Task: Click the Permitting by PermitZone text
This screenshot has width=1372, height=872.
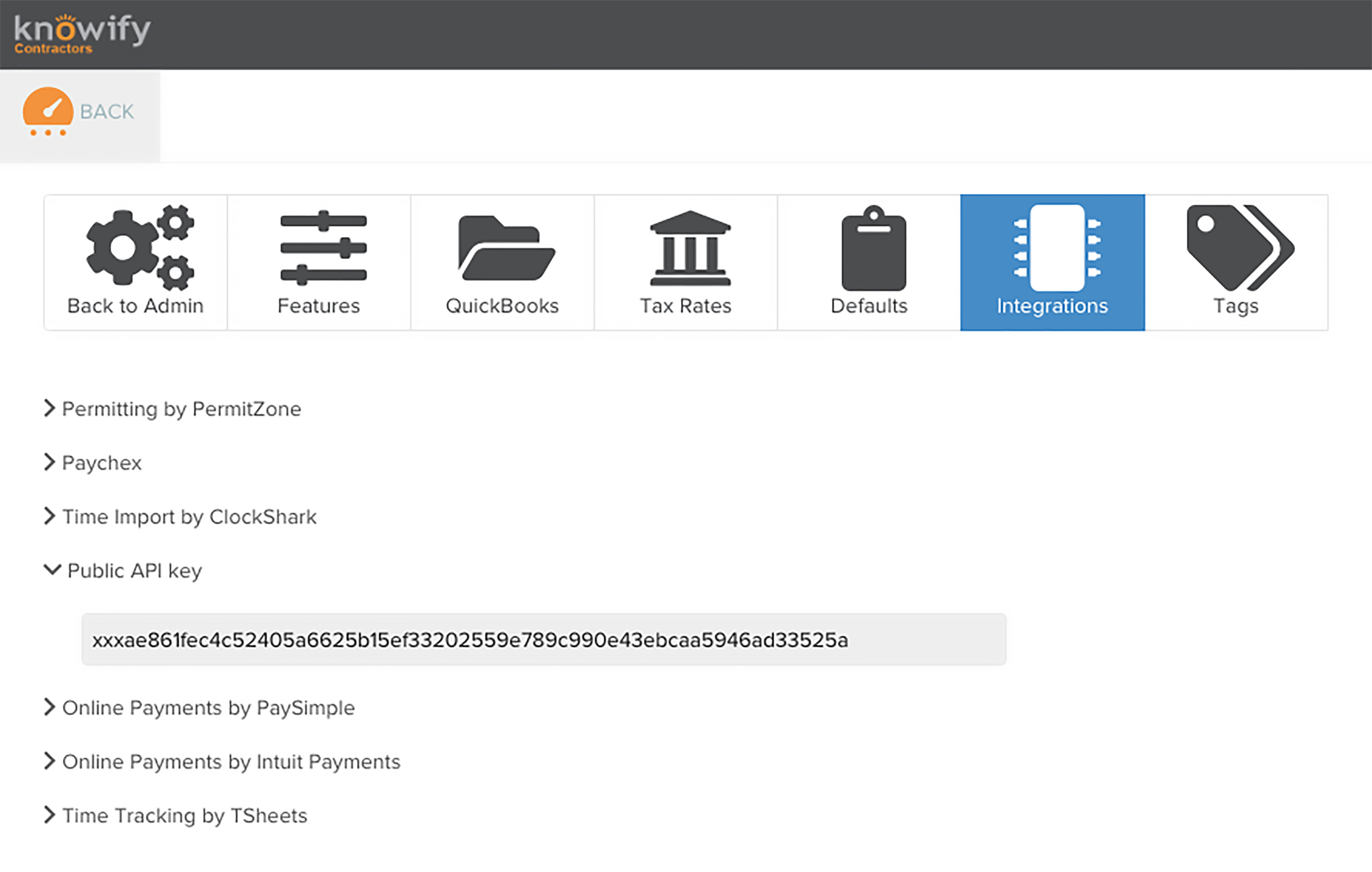Action: [182, 409]
